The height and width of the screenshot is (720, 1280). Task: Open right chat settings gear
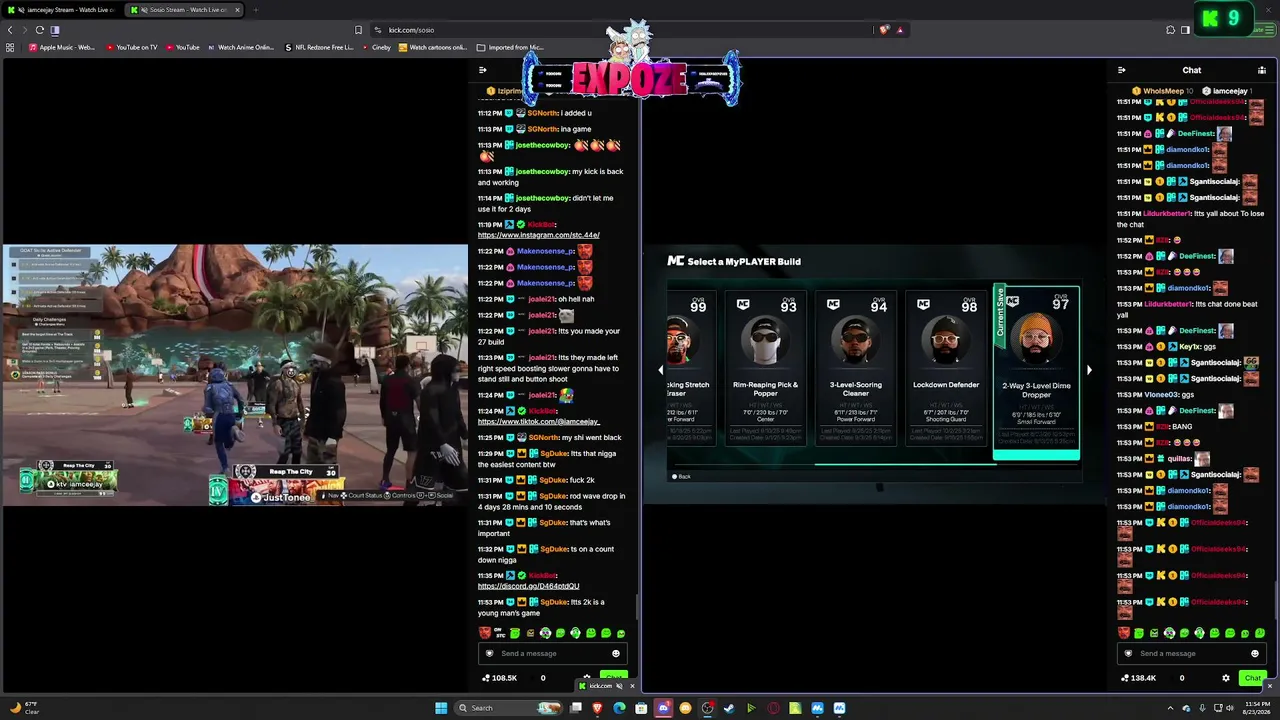[1226, 678]
